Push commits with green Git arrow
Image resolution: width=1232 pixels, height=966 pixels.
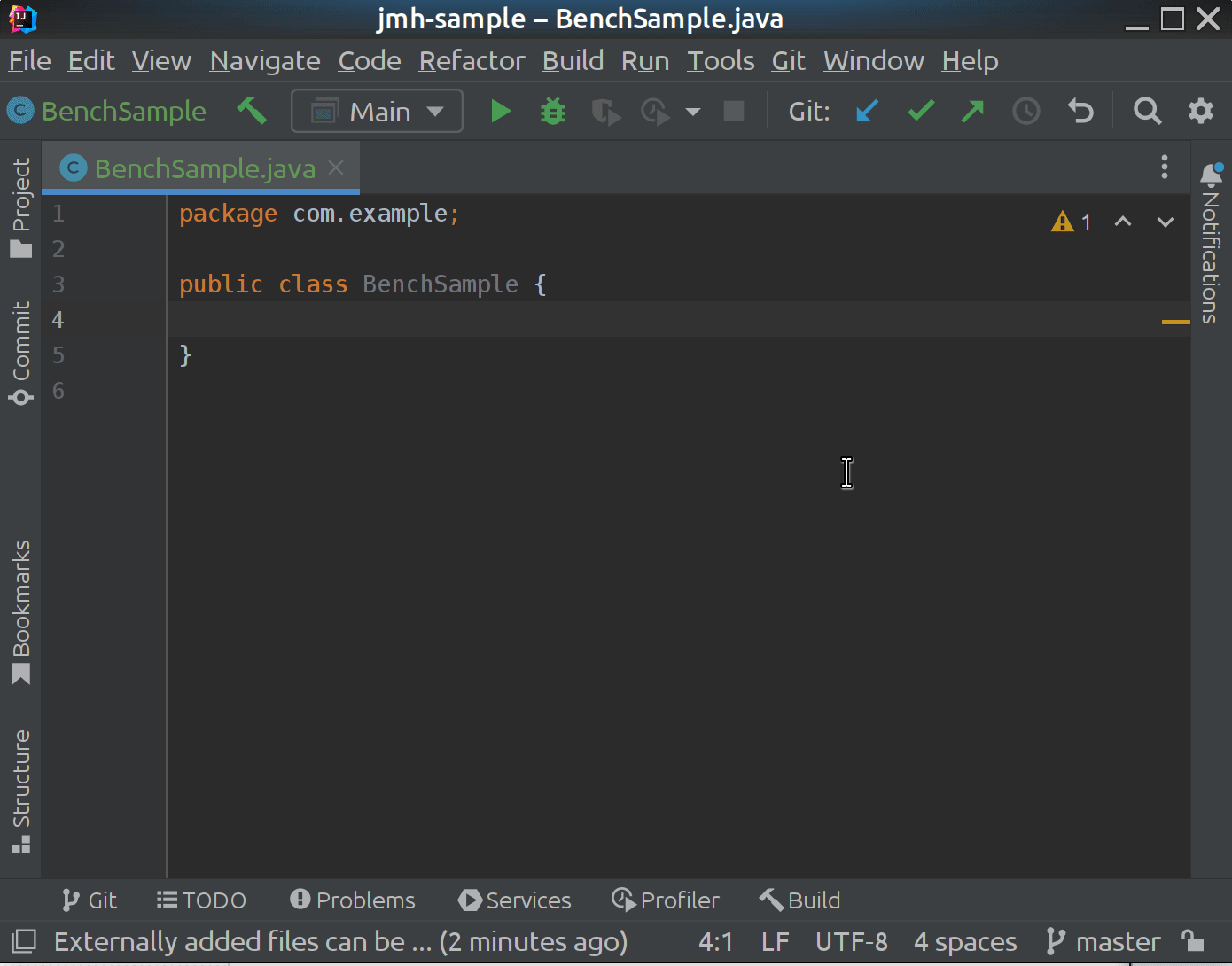click(973, 112)
